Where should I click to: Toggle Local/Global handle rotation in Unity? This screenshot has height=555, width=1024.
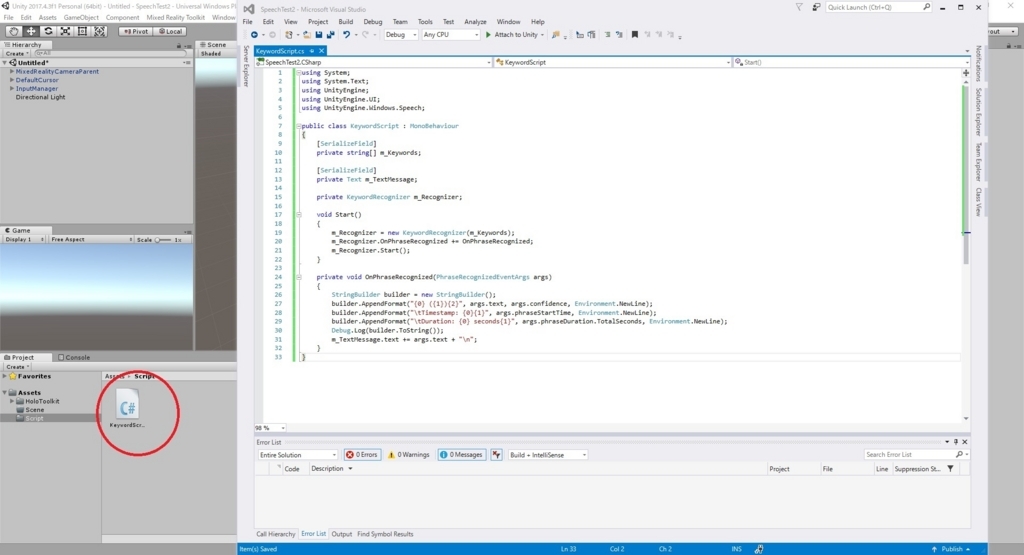pos(170,31)
